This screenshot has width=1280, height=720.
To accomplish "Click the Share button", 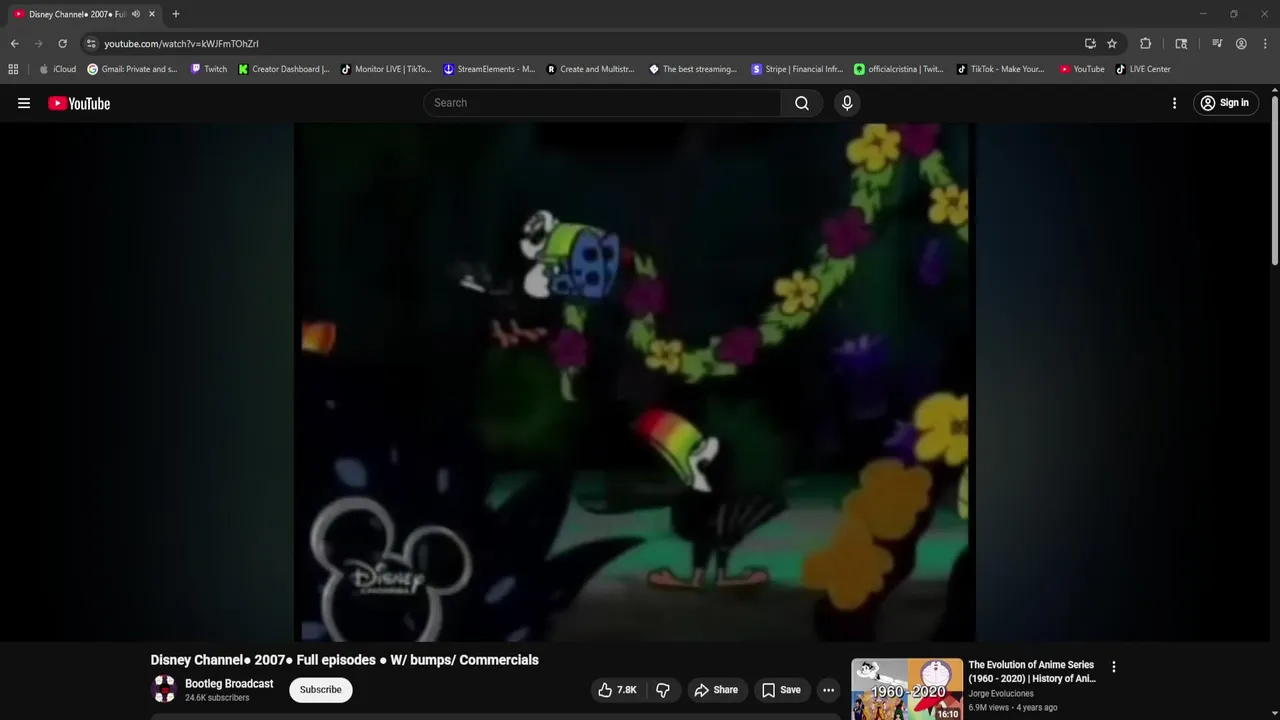I will pos(716,690).
